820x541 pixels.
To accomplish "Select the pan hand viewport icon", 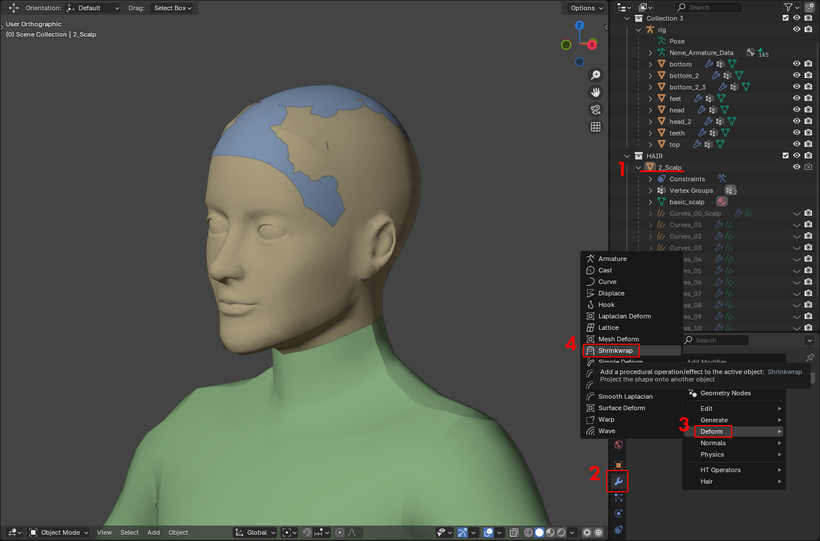I will pyautogui.click(x=595, y=93).
